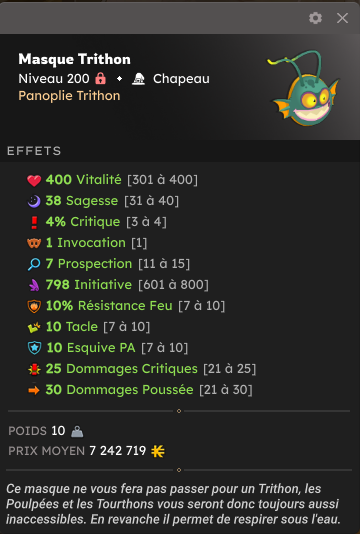Click the Masque Trithon item image
360x534 pixels.
pos(303,89)
